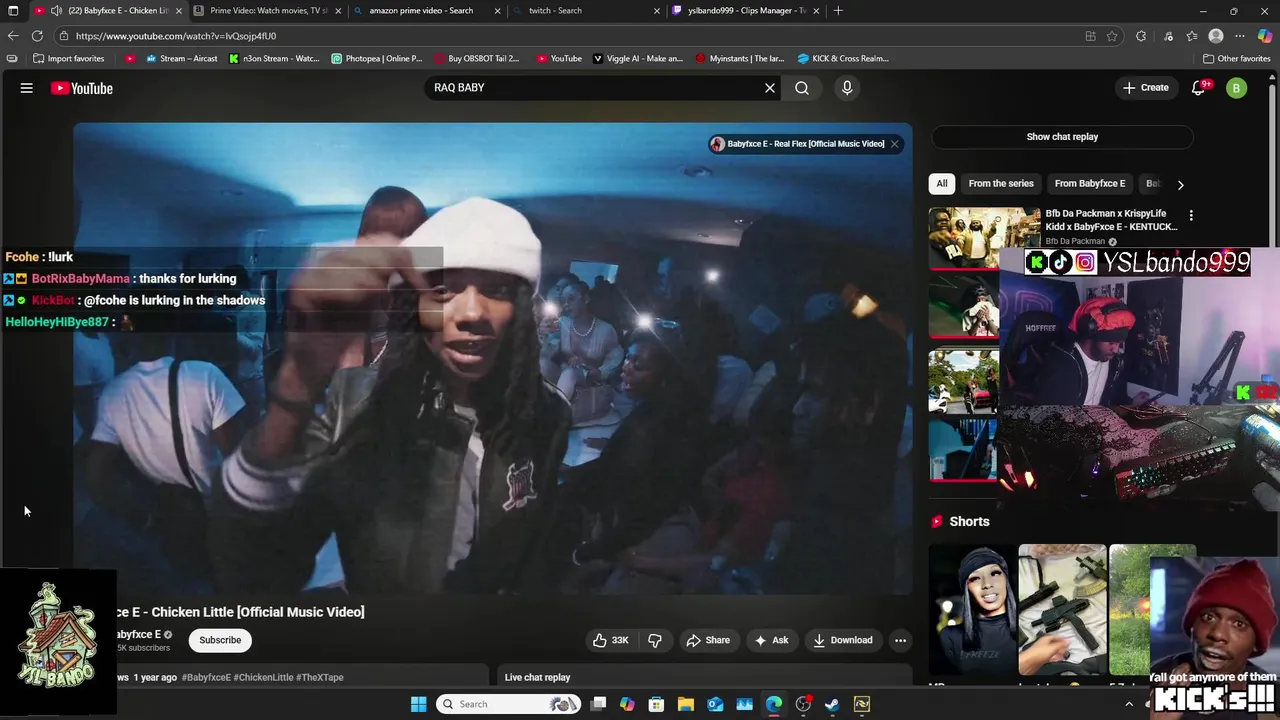Open the YouTube guide hamburger menu
This screenshot has height=720, width=1280.
27,88
